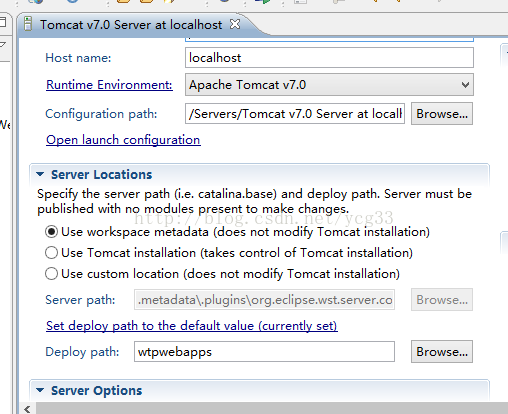Select the Tomcat v7.0 Server at localhost tab
Screen dimensions: 508x414
point(131,25)
